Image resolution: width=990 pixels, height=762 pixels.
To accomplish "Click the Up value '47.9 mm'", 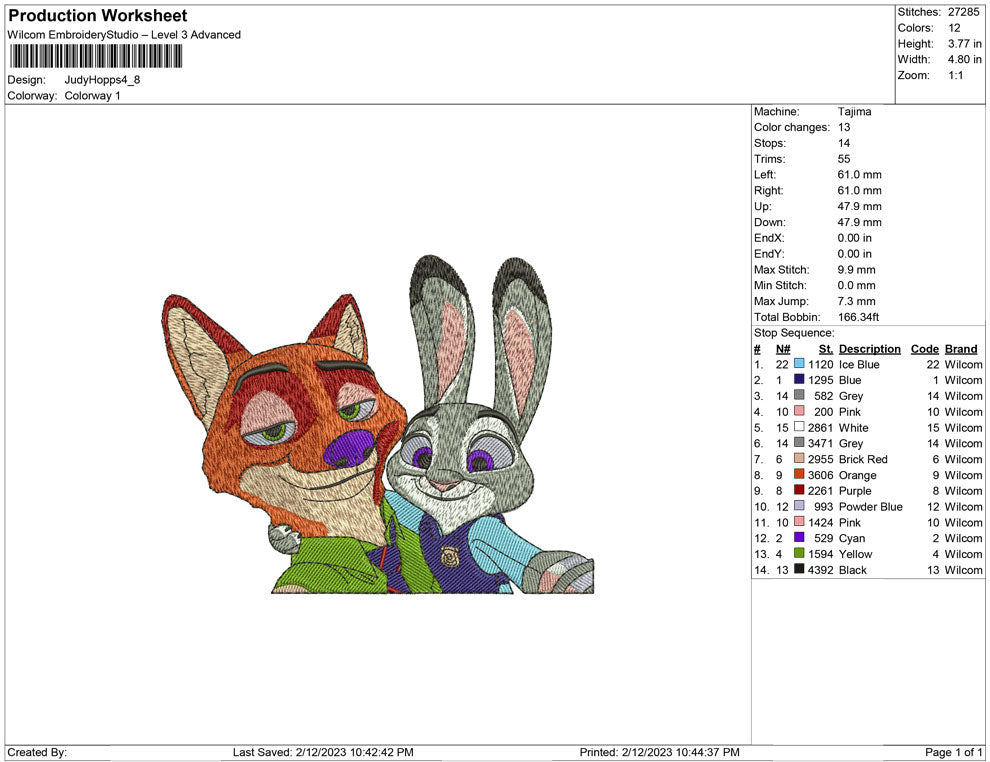I will coord(859,206).
